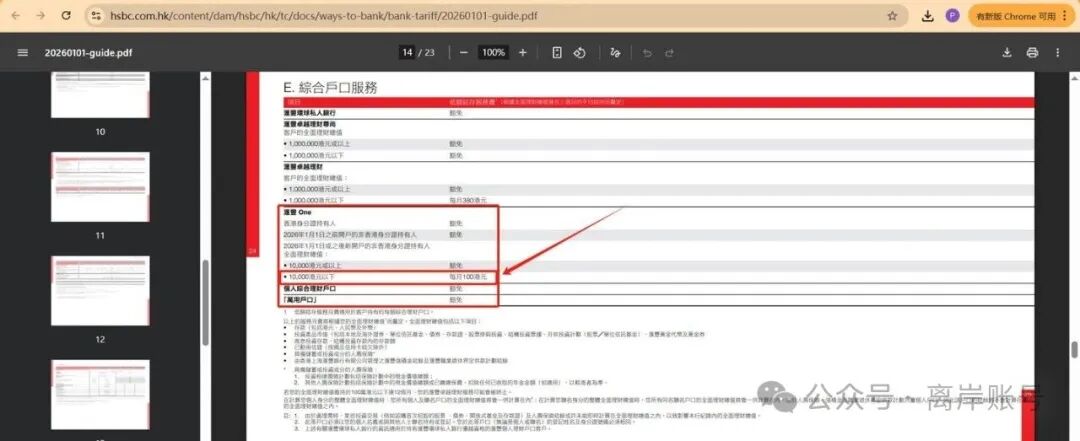Open page 13 thumbnail
Screen dimensions: 1080x441
click(x=100, y=394)
